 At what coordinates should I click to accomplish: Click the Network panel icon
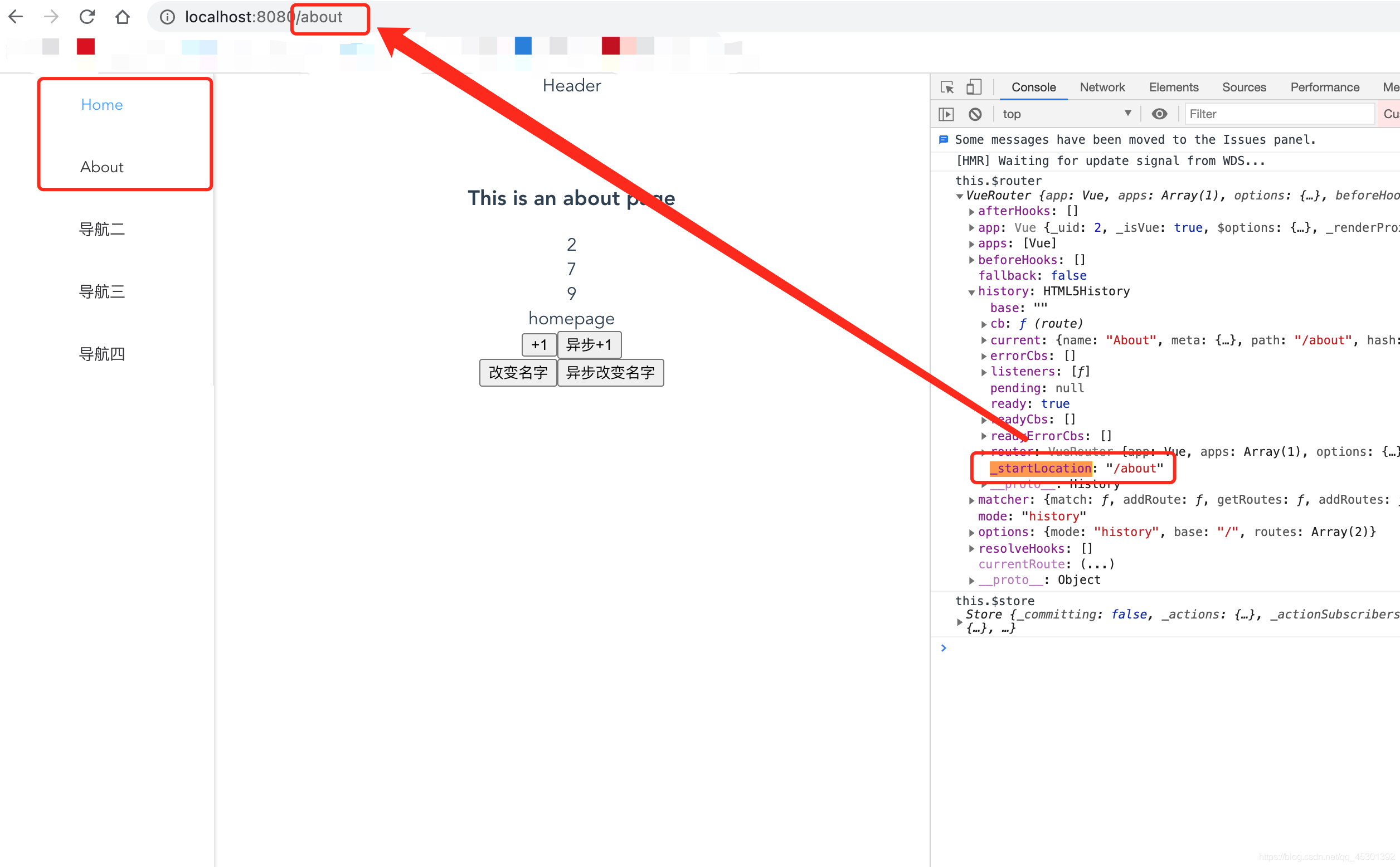pos(1101,86)
